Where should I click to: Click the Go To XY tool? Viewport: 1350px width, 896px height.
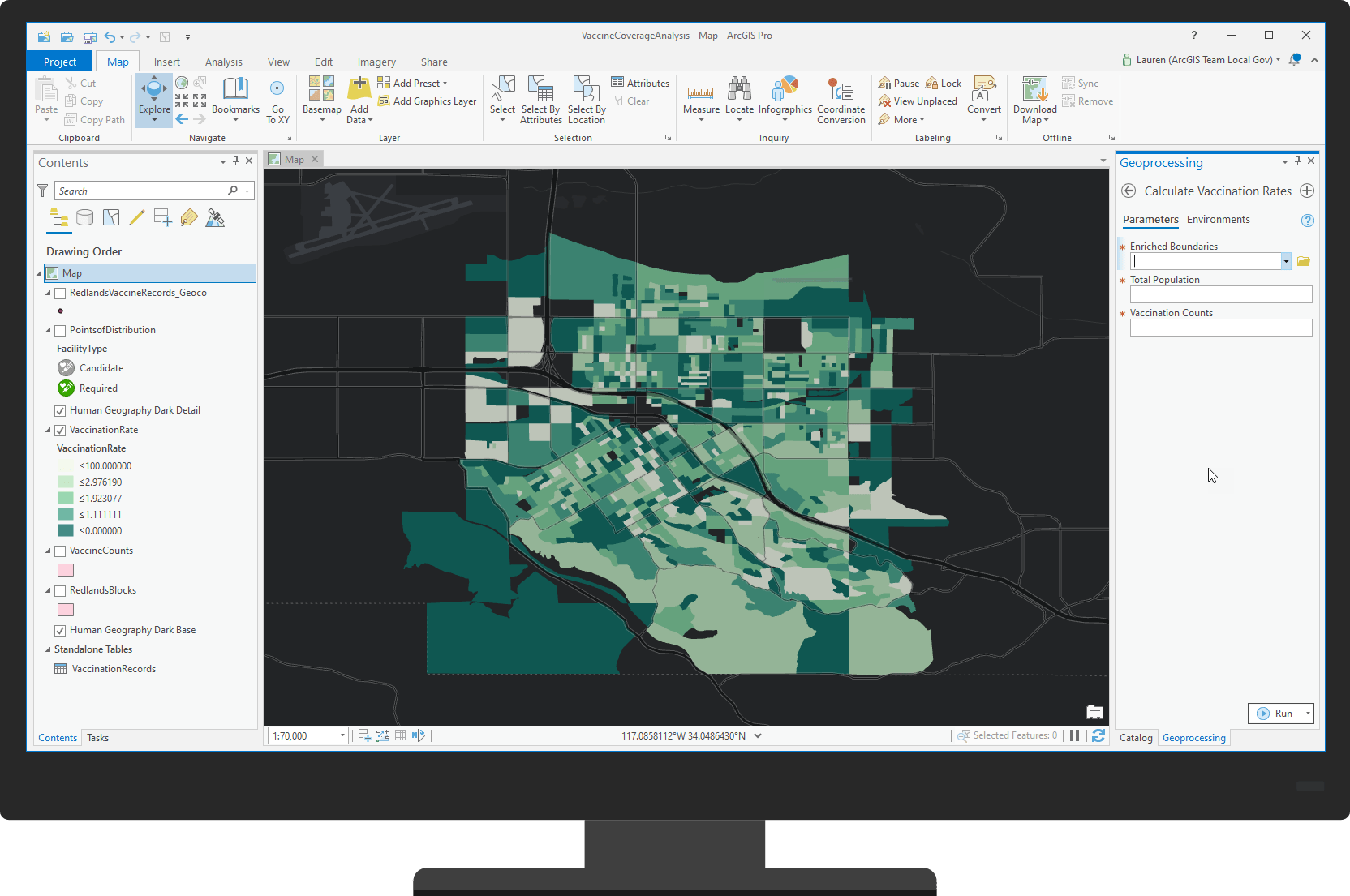click(277, 100)
